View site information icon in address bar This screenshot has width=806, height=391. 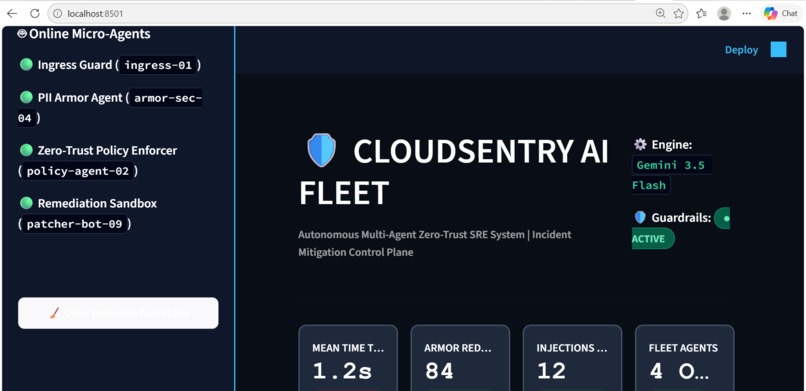(x=58, y=13)
